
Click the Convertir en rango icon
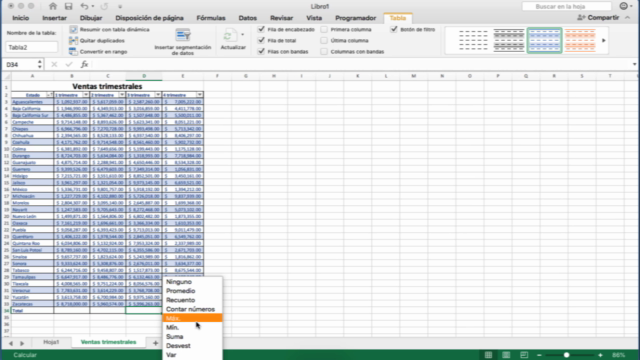click(73, 51)
